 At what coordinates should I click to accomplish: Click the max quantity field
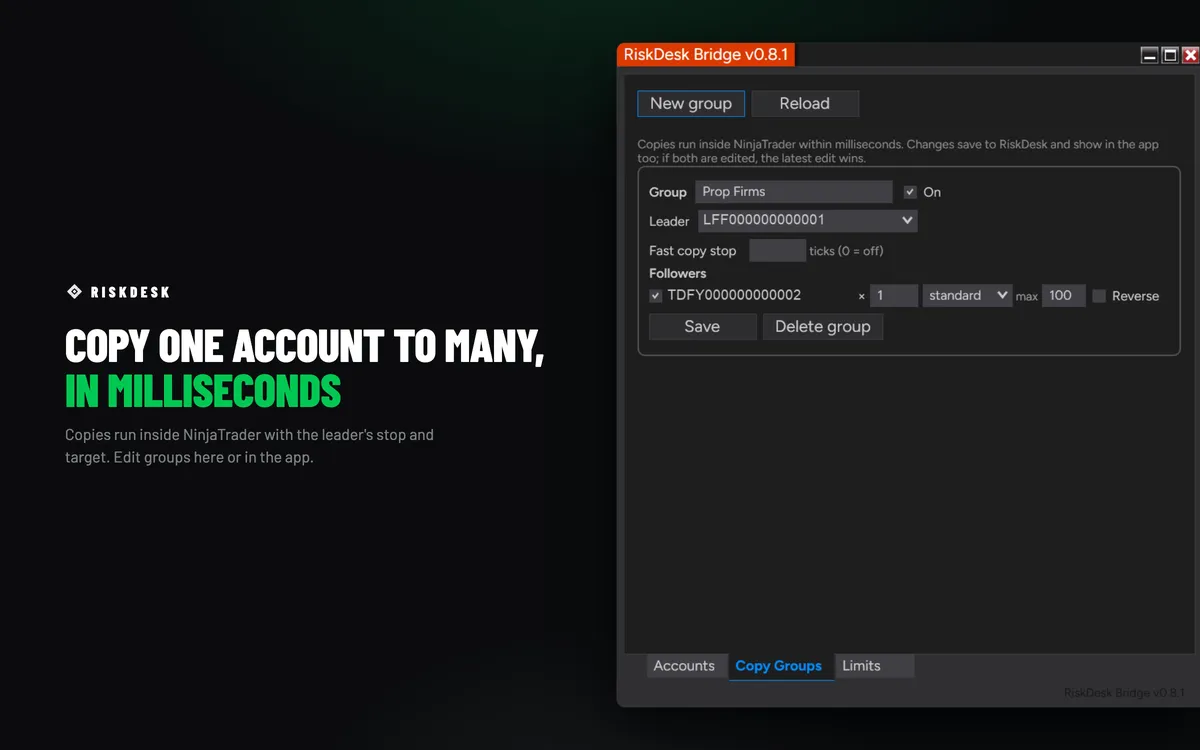tap(1063, 295)
